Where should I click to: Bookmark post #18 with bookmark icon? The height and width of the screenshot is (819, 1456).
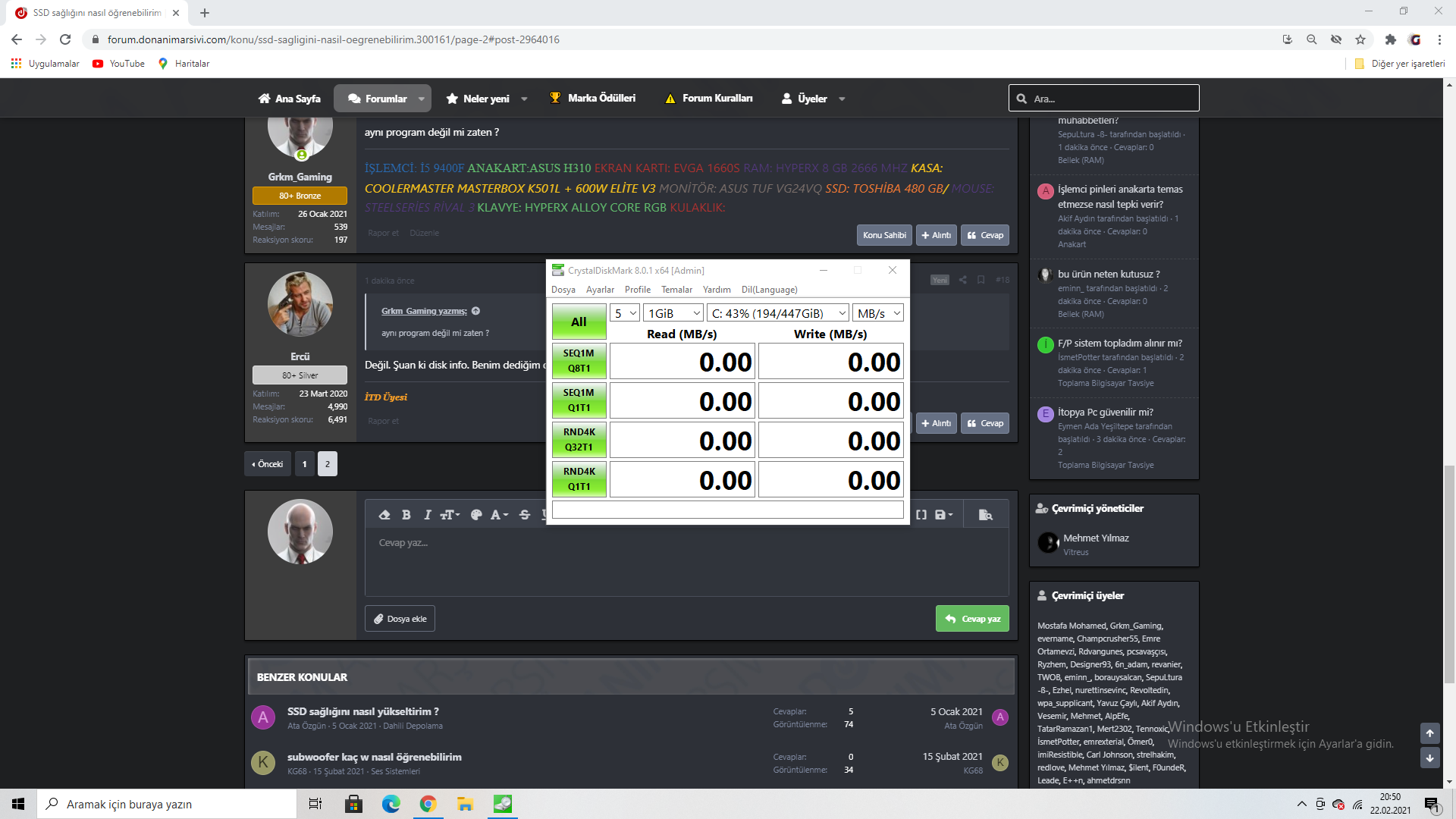981,280
